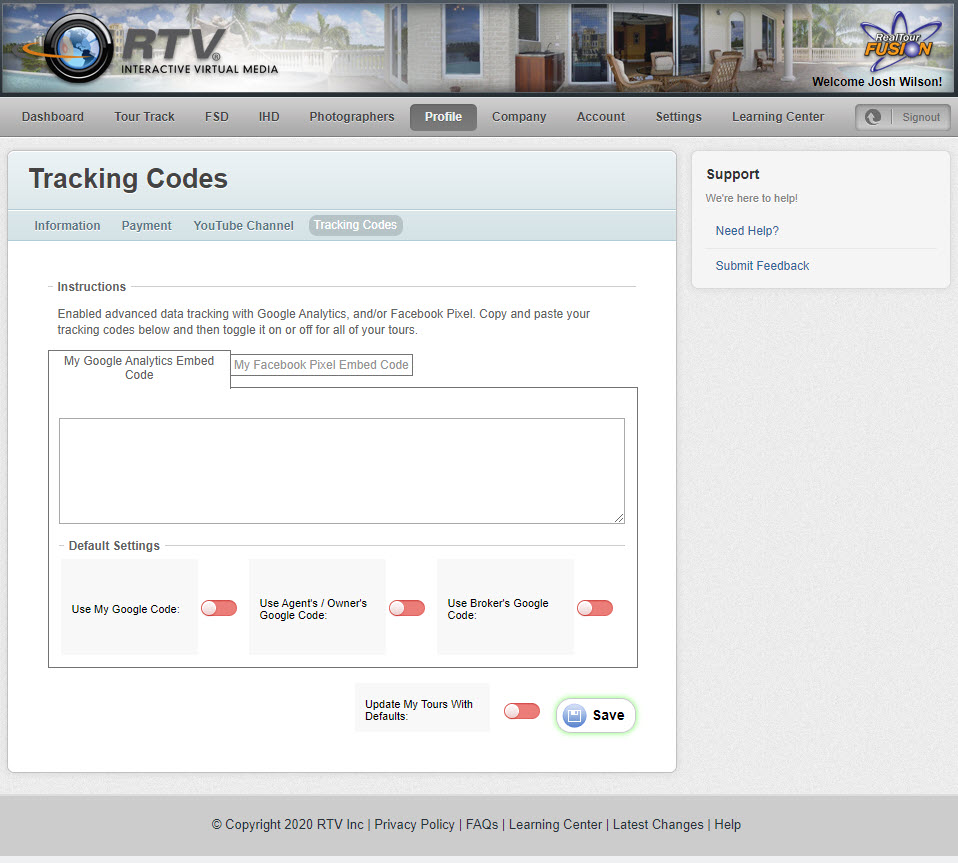
Task: Open Privacy Policy in the footer
Action: 414,825
